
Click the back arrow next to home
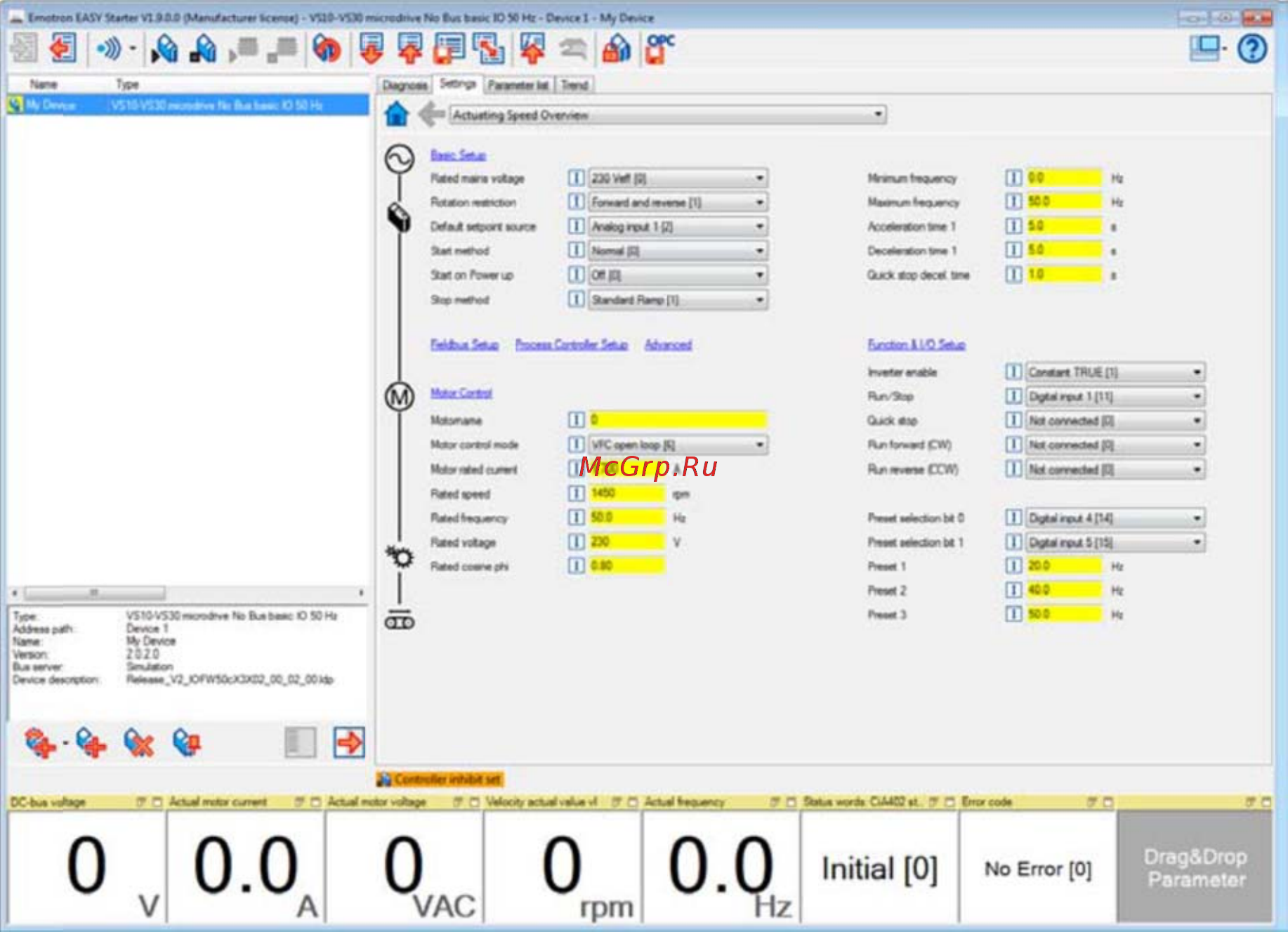click(x=431, y=114)
